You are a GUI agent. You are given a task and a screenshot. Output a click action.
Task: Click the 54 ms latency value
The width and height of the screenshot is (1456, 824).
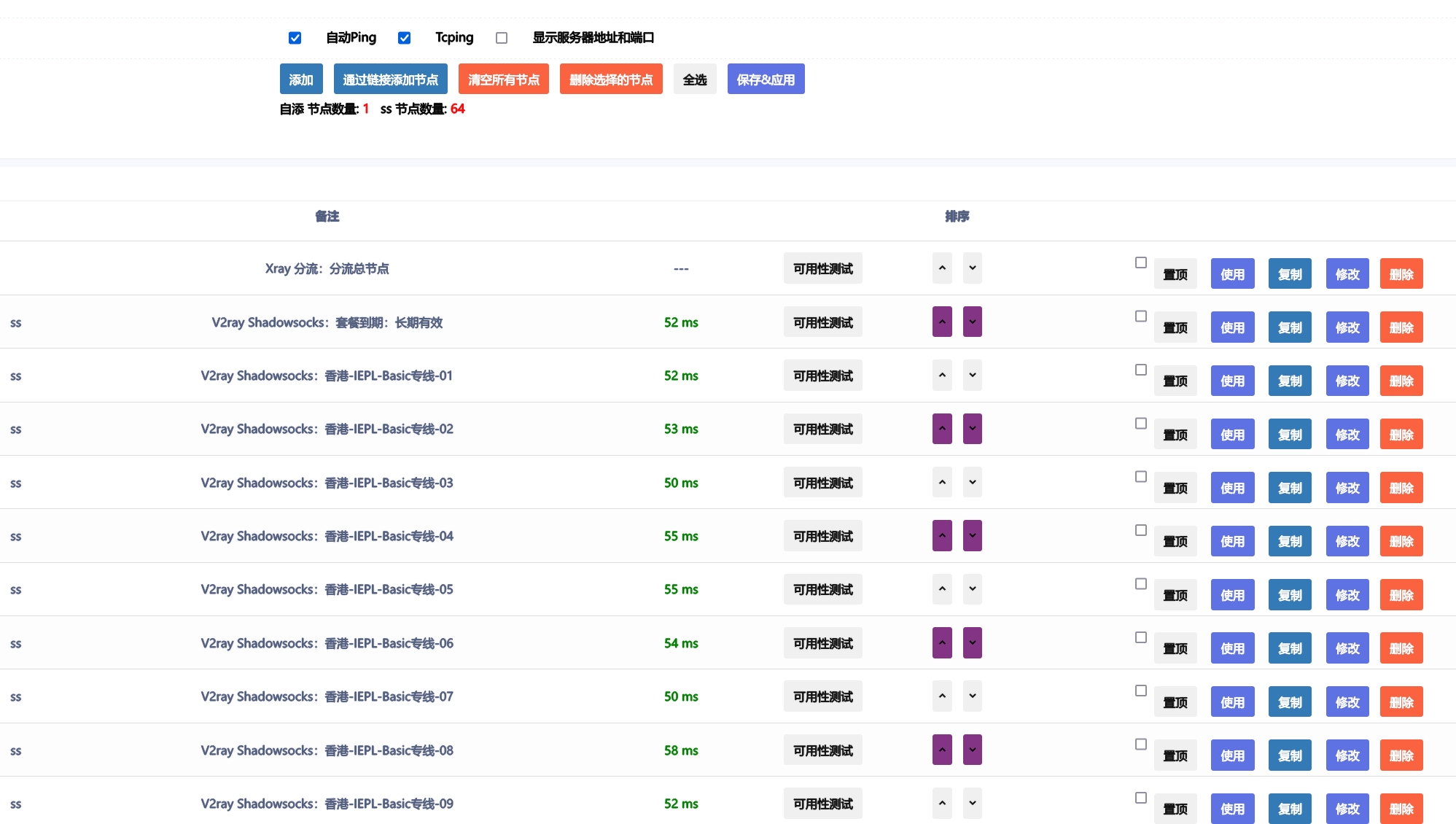coord(681,643)
